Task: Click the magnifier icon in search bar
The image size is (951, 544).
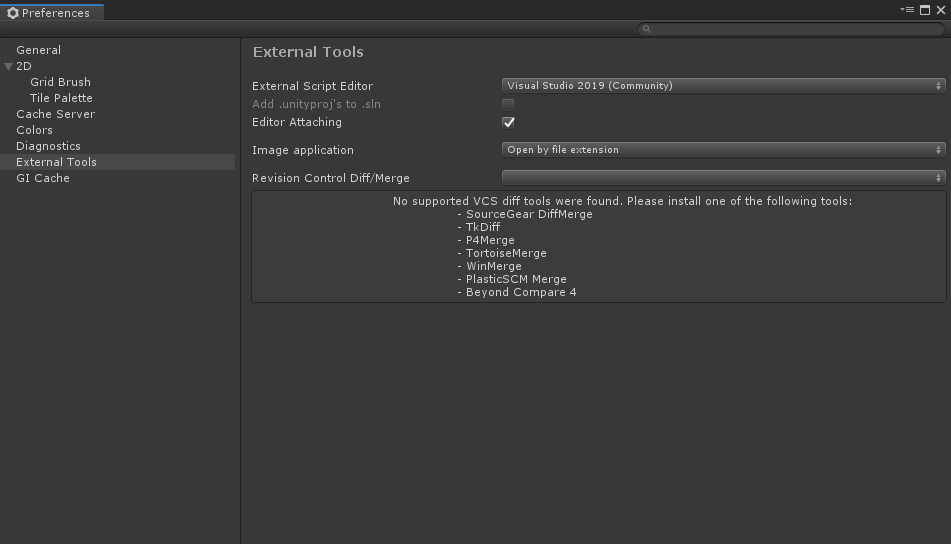Action: [x=647, y=29]
